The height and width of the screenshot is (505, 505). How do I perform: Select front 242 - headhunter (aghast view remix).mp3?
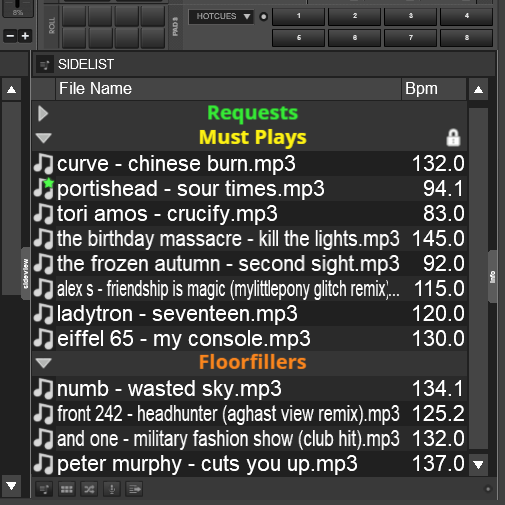tap(249, 414)
